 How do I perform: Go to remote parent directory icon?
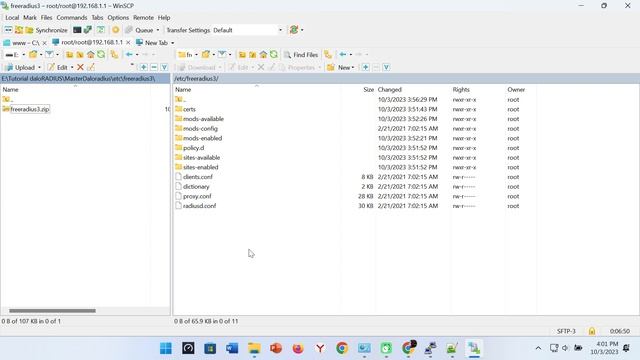click(242, 55)
